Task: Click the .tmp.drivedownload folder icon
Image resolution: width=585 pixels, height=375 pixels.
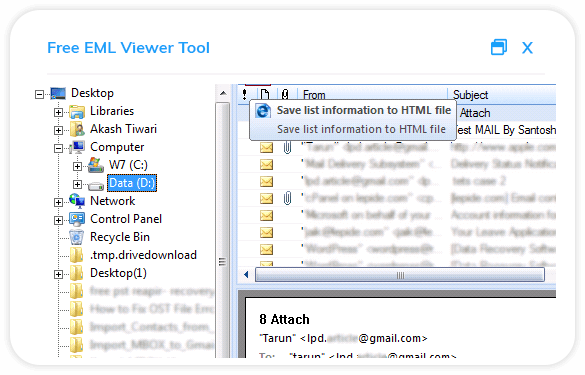Action: point(76,255)
